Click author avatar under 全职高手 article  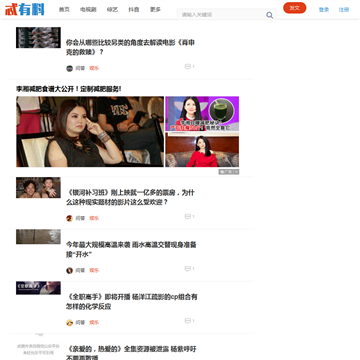(69, 323)
